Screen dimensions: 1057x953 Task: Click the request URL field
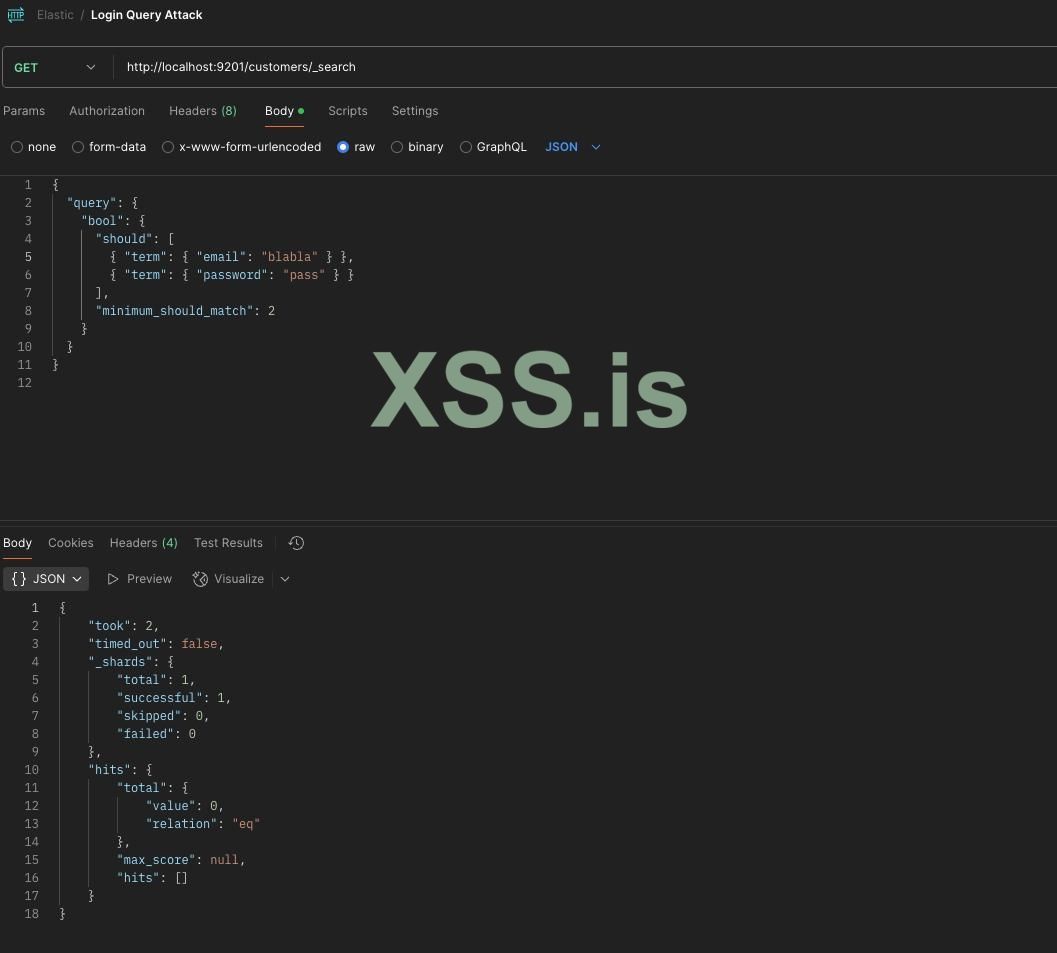coord(585,67)
